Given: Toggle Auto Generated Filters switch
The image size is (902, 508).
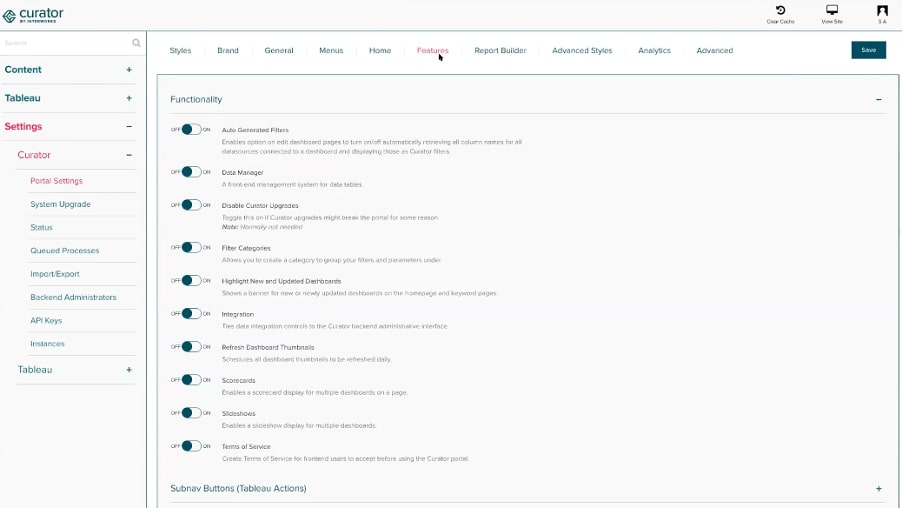Looking at the screenshot, I should pos(191,129).
